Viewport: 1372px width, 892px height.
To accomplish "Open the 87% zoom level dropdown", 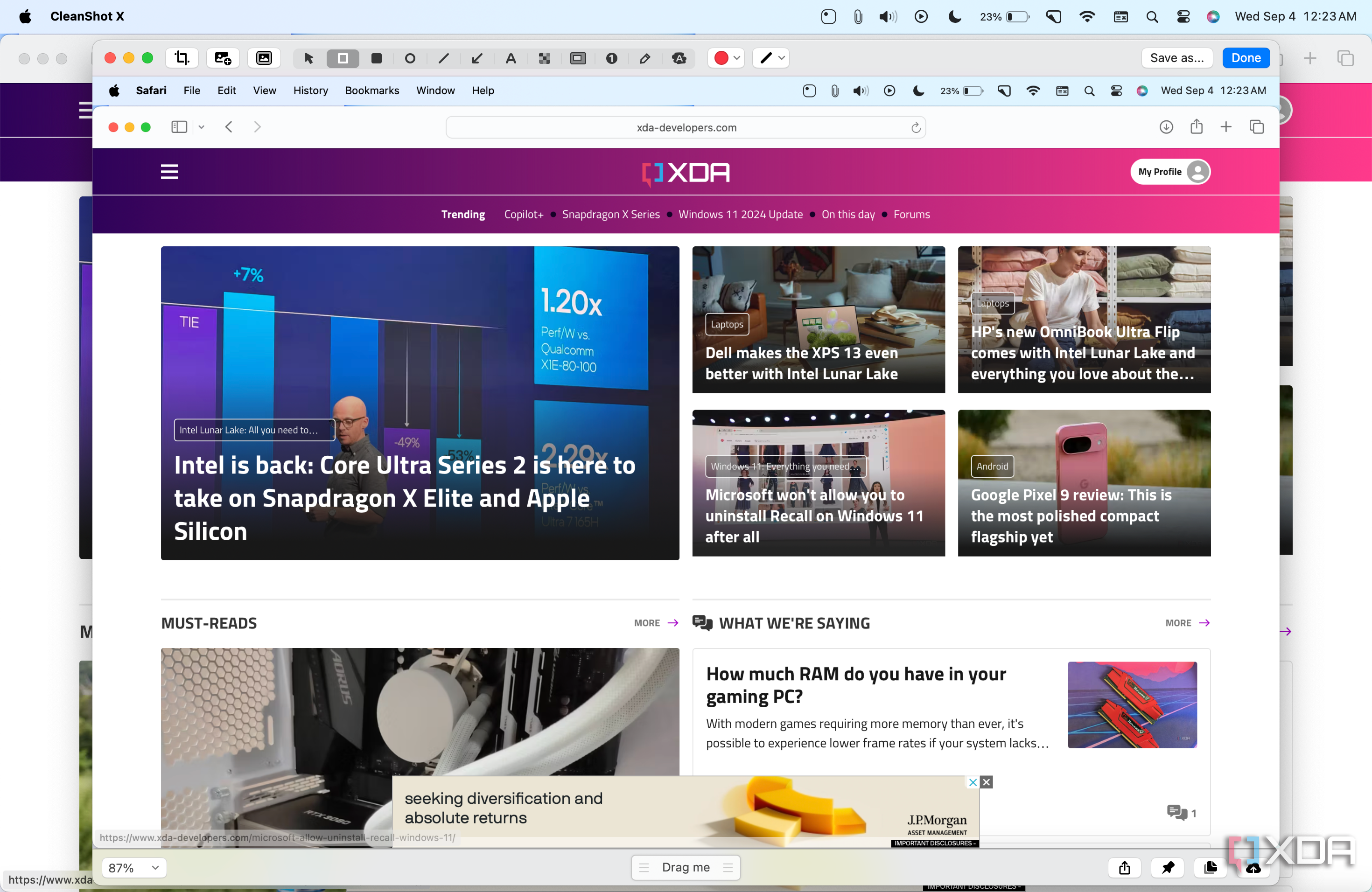I will [134, 867].
